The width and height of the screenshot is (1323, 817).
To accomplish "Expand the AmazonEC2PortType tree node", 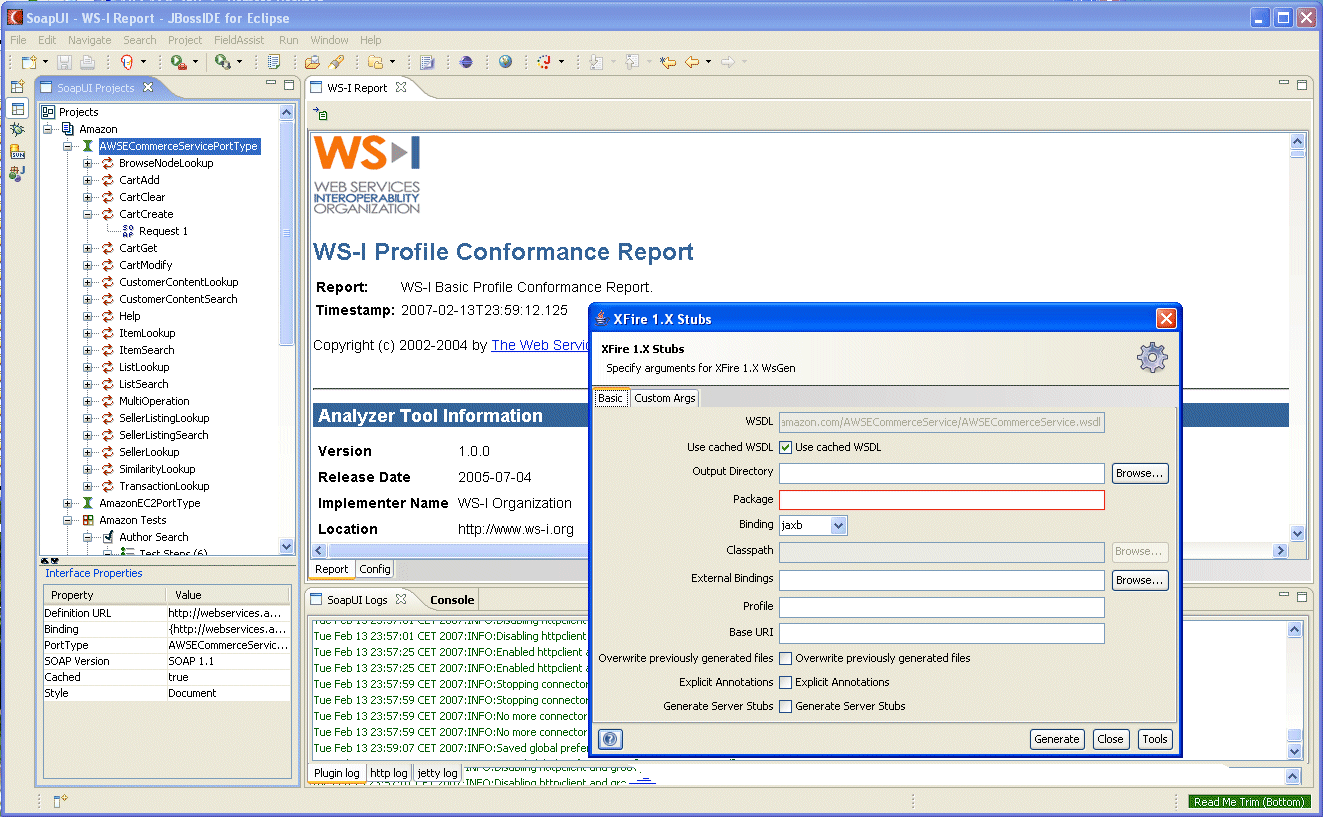I will point(68,503).
